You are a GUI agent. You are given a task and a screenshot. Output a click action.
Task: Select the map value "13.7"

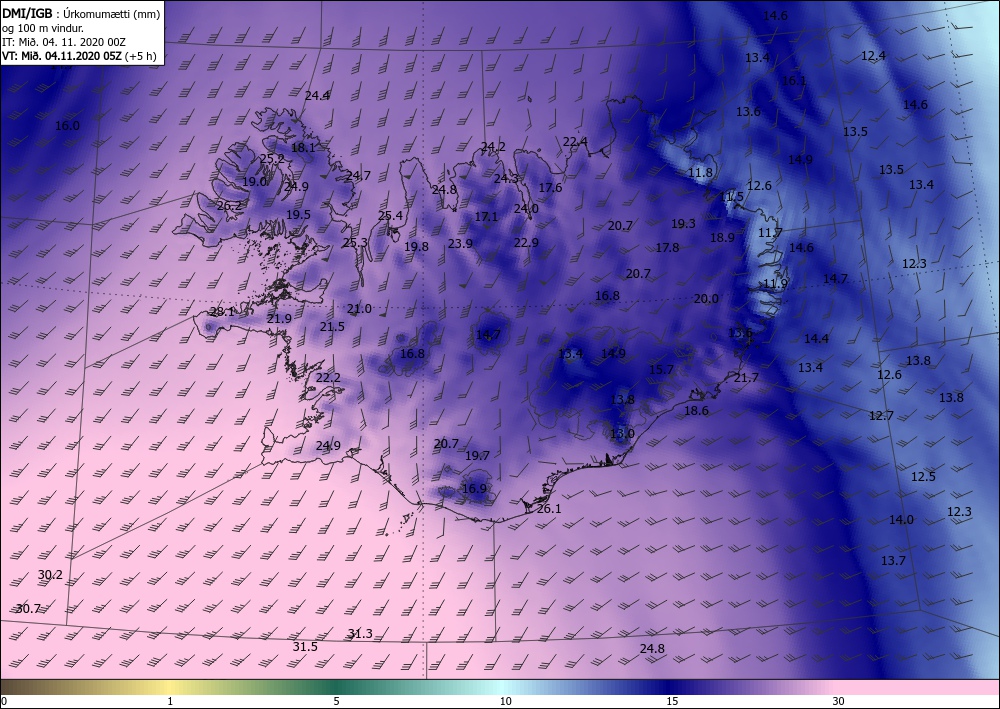pos(893,560)
